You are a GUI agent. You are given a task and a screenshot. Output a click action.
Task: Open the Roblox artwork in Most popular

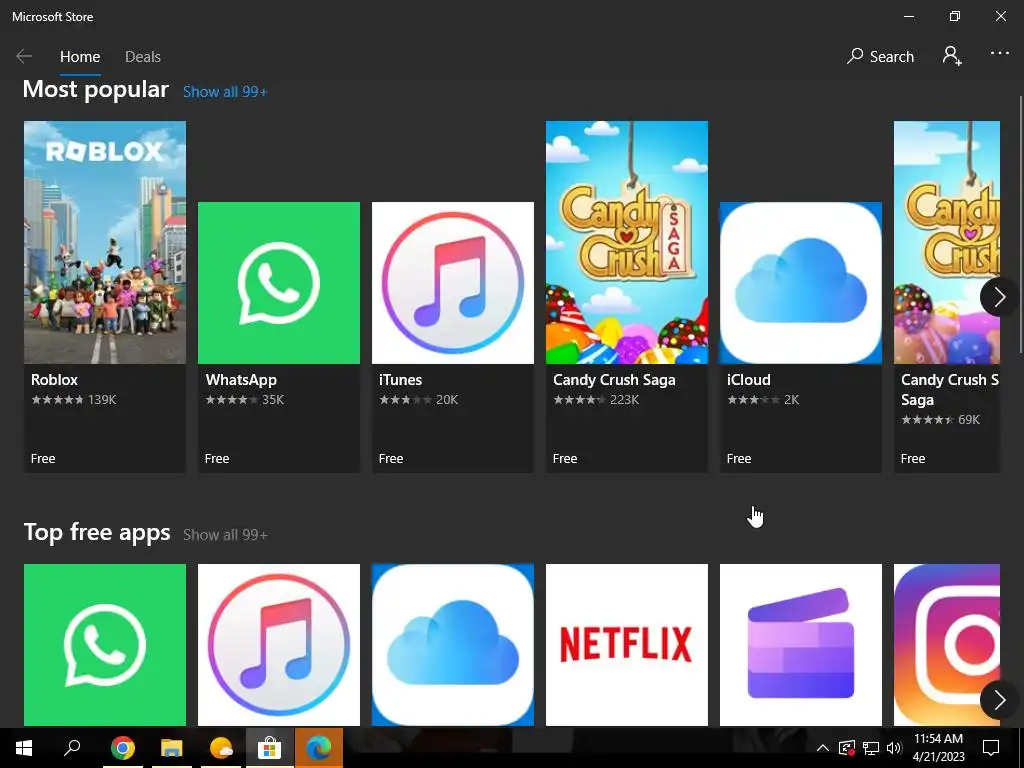[x=105, y=242]
